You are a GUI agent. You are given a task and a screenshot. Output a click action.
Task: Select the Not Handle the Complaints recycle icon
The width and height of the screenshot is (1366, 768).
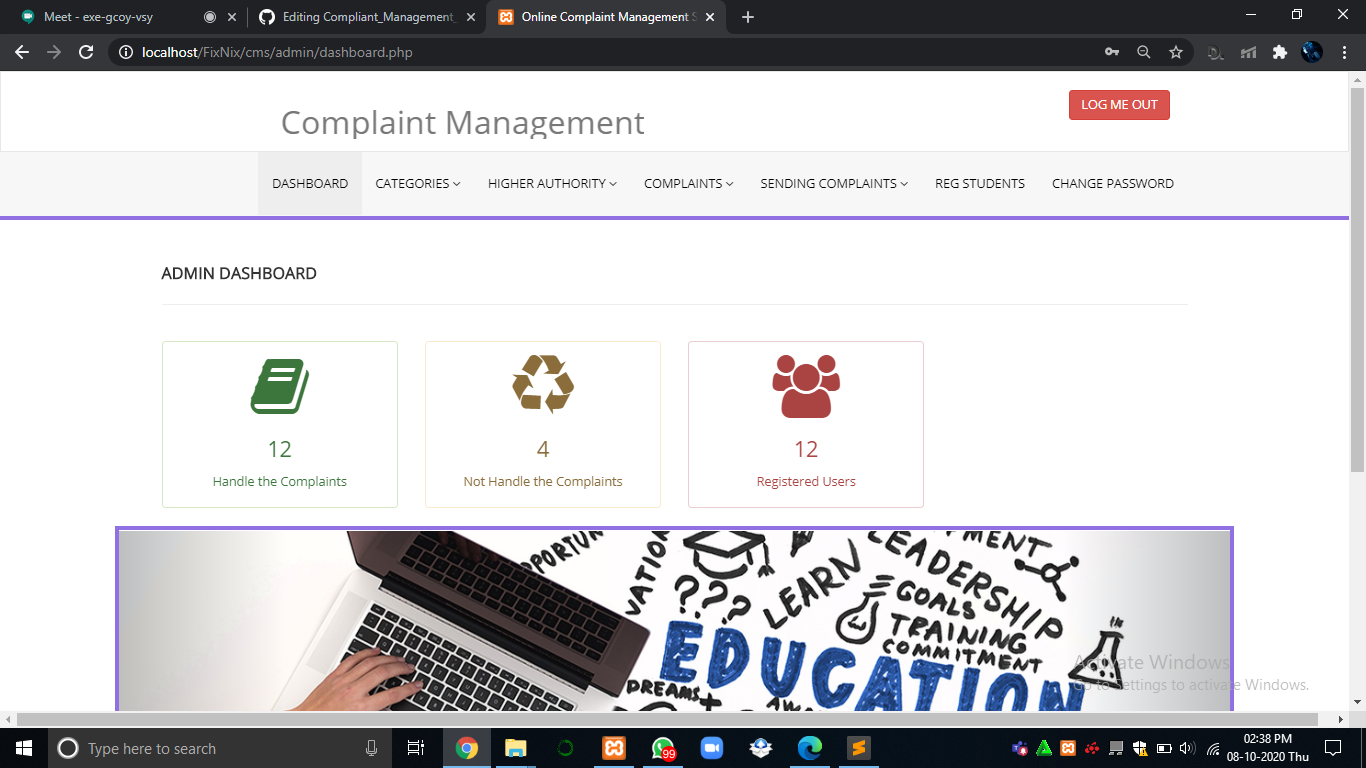[542, 383]
